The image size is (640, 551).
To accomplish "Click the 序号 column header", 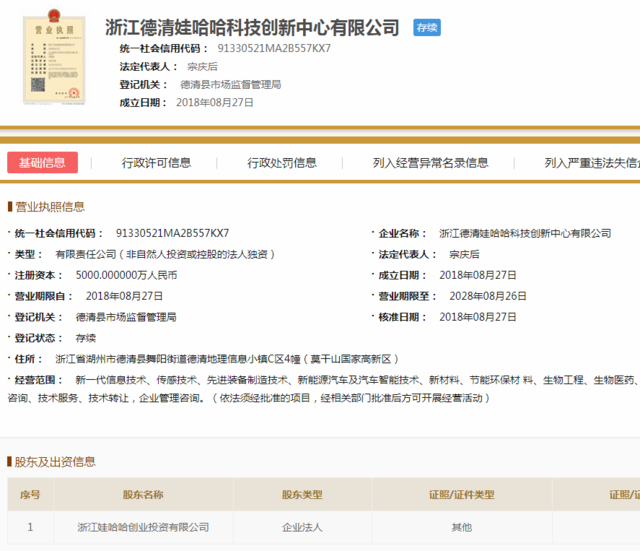I will [x=30, y=495].
